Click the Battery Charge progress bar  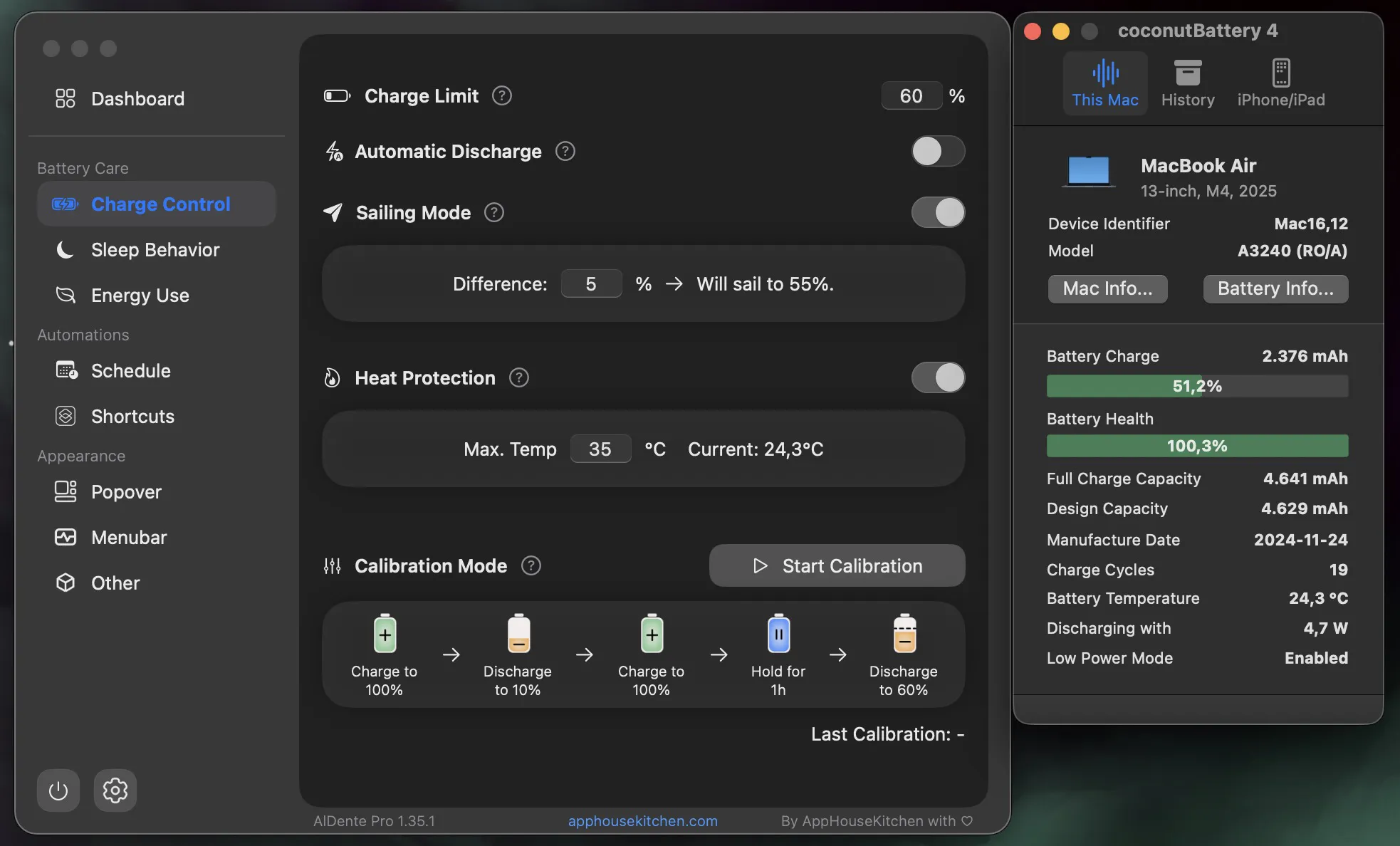1196,387
